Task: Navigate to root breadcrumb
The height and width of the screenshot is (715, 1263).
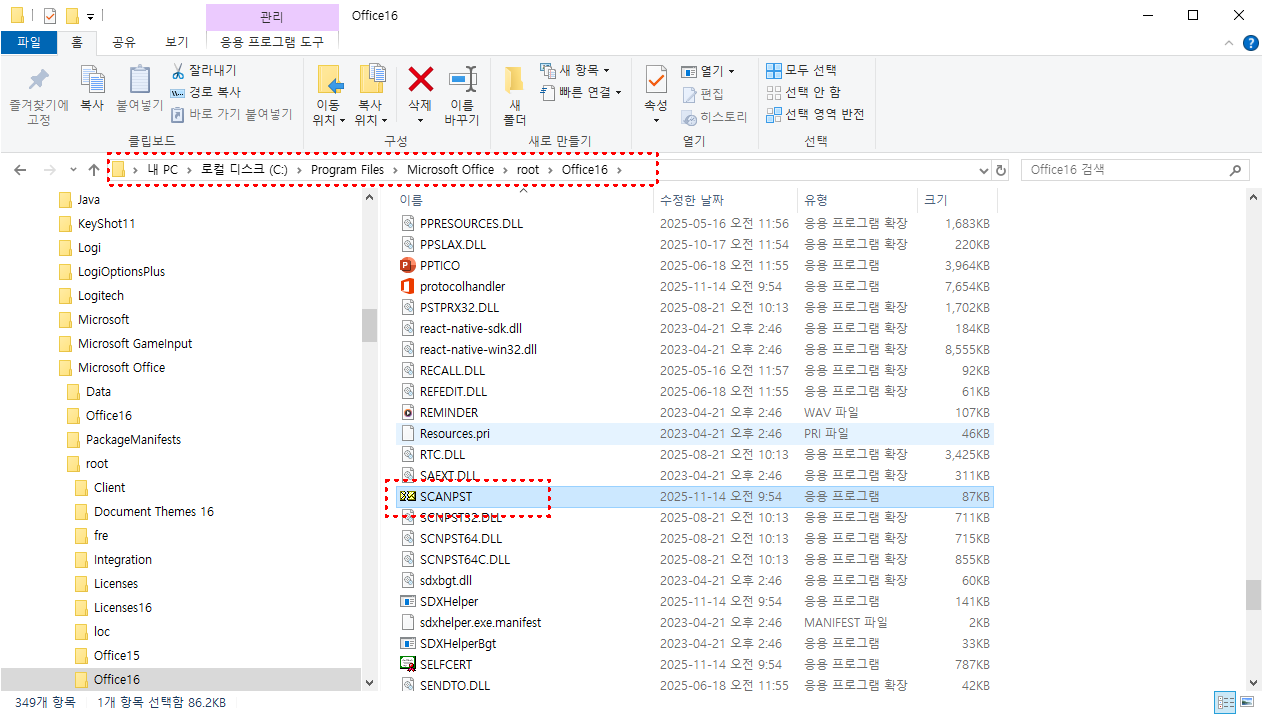Action: pyautogui.click(x=528, y=170)
